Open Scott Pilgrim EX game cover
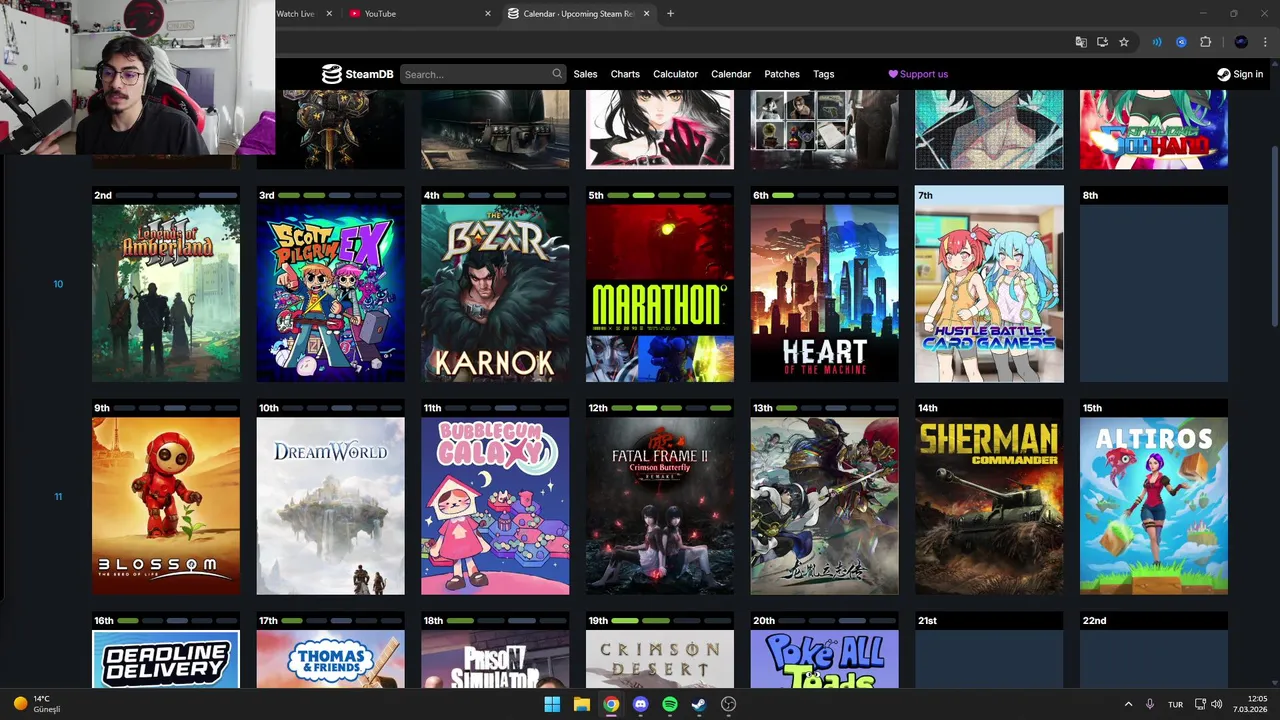Viewport: 1280px width, 720px height. [x=331, y=293]
